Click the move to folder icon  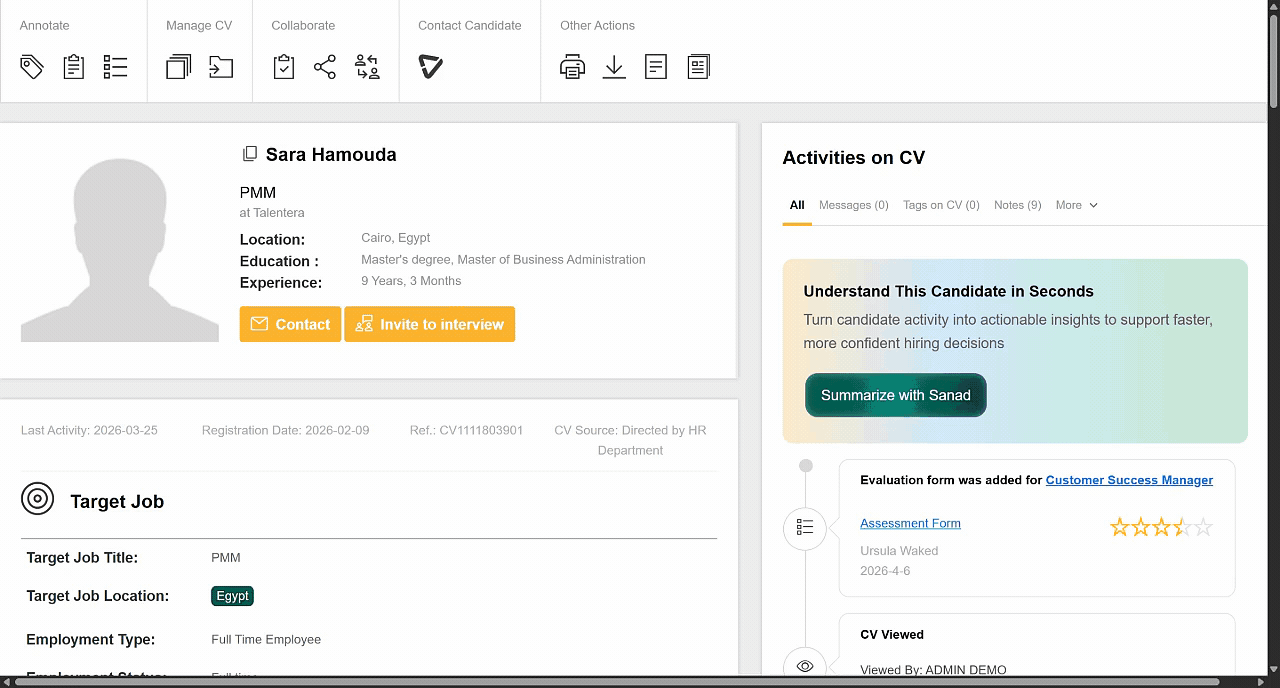pyautogui.click(x=220, y=67)
